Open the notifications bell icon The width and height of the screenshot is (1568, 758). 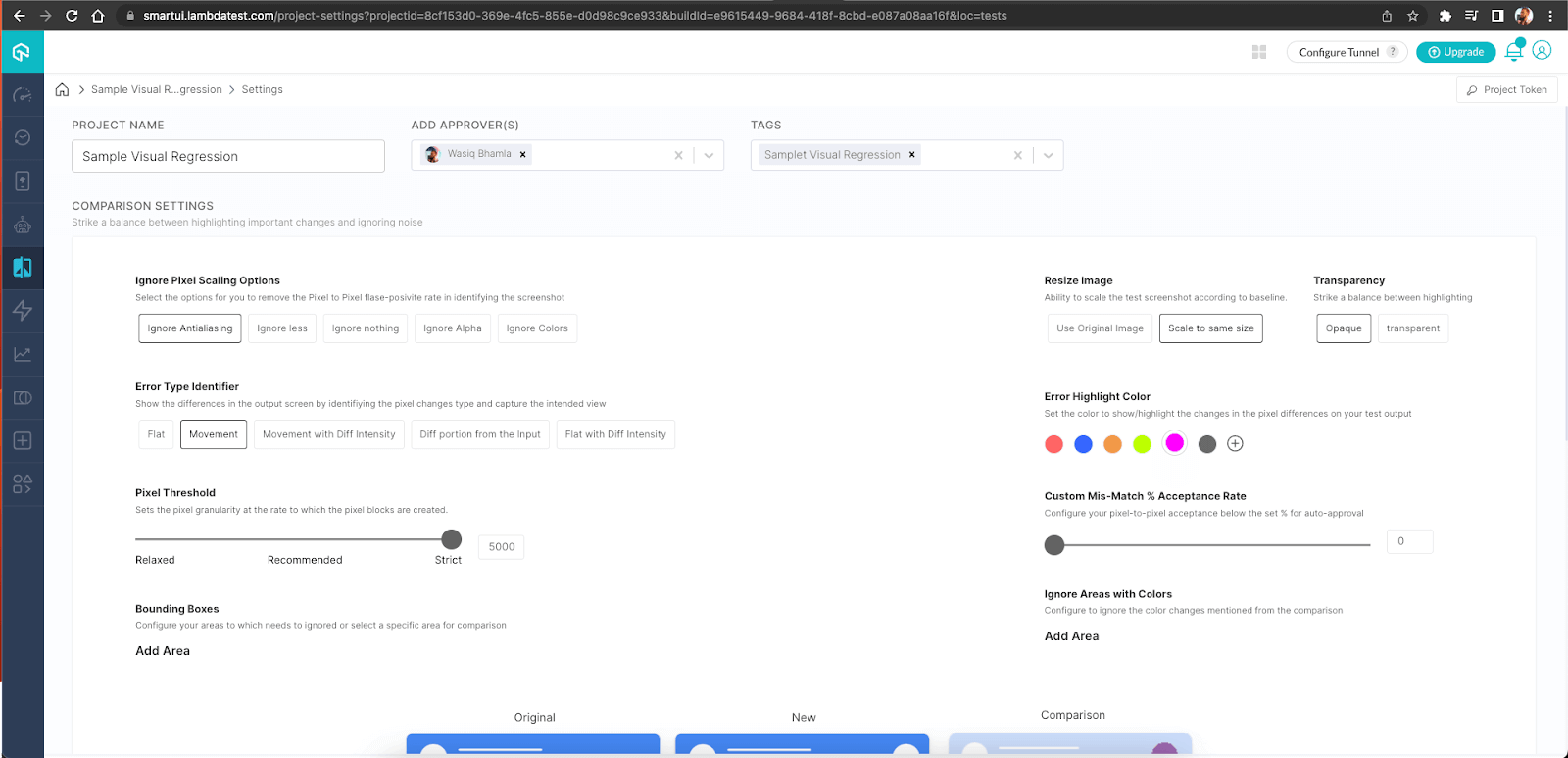pyautogui.click(x=1514, y=52)
